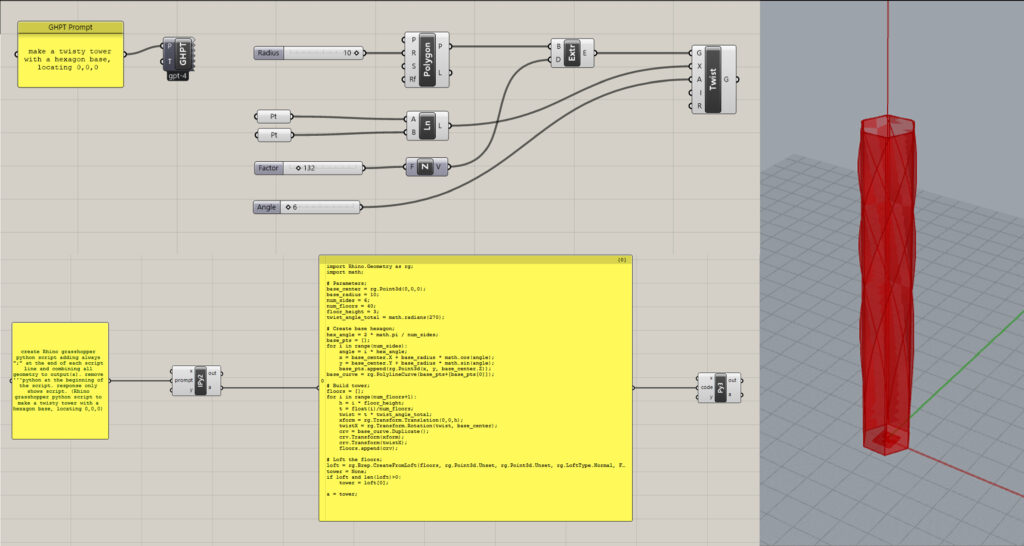Image resolution: width=1024 pixels, height=546 pixels.
Task: Select the Twist component
Action: pyautogui.click(x=713, y=78)
